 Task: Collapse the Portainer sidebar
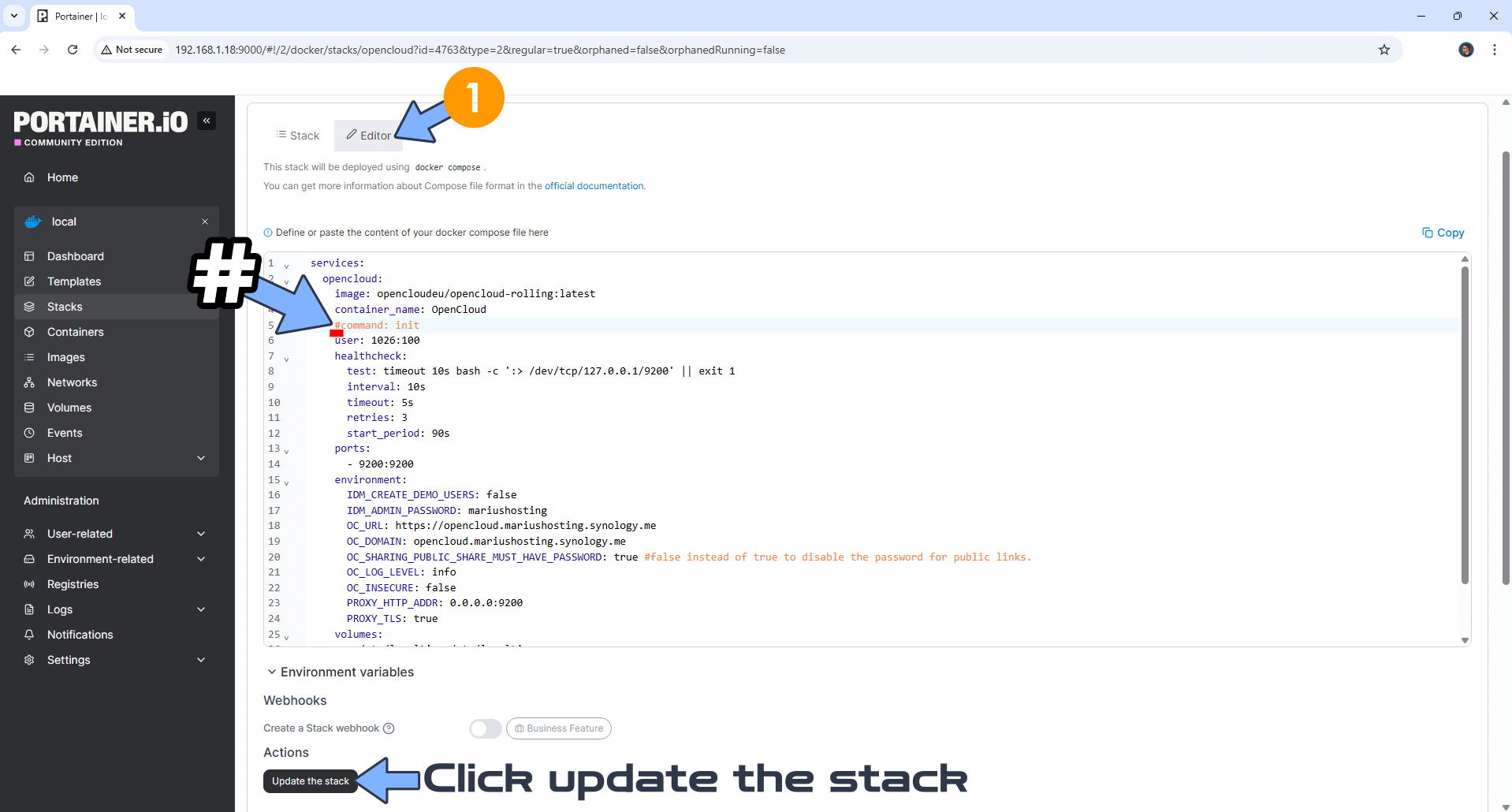click(x=207, y=121)
